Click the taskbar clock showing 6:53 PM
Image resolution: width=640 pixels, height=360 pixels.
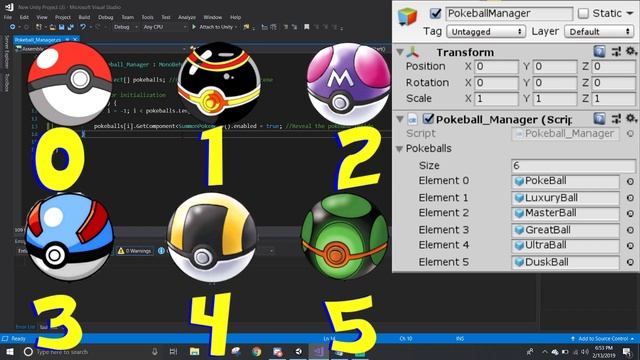[604, 351]
